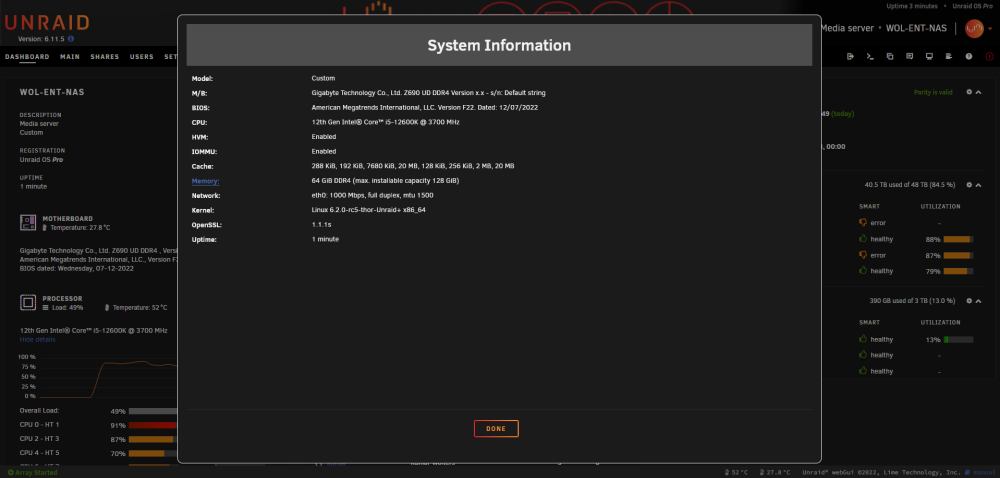
Task: Open the account dropdown arrow
Action: coord(990,29)
